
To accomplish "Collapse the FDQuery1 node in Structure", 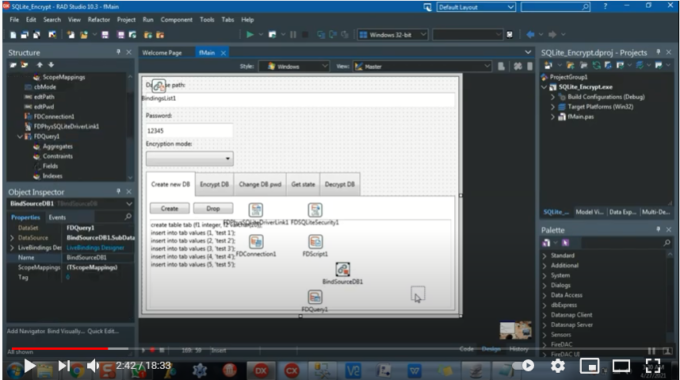I will (x=20, y=136).
